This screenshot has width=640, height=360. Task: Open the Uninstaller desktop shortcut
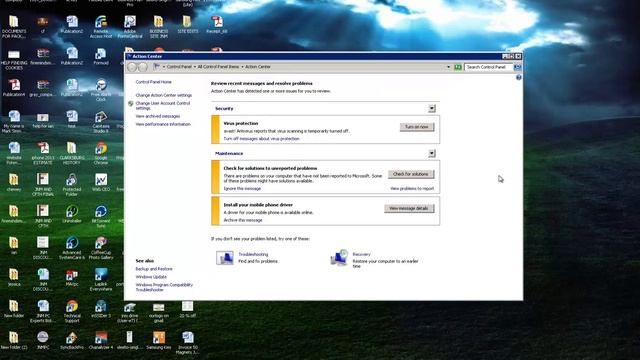coord(72,214)
